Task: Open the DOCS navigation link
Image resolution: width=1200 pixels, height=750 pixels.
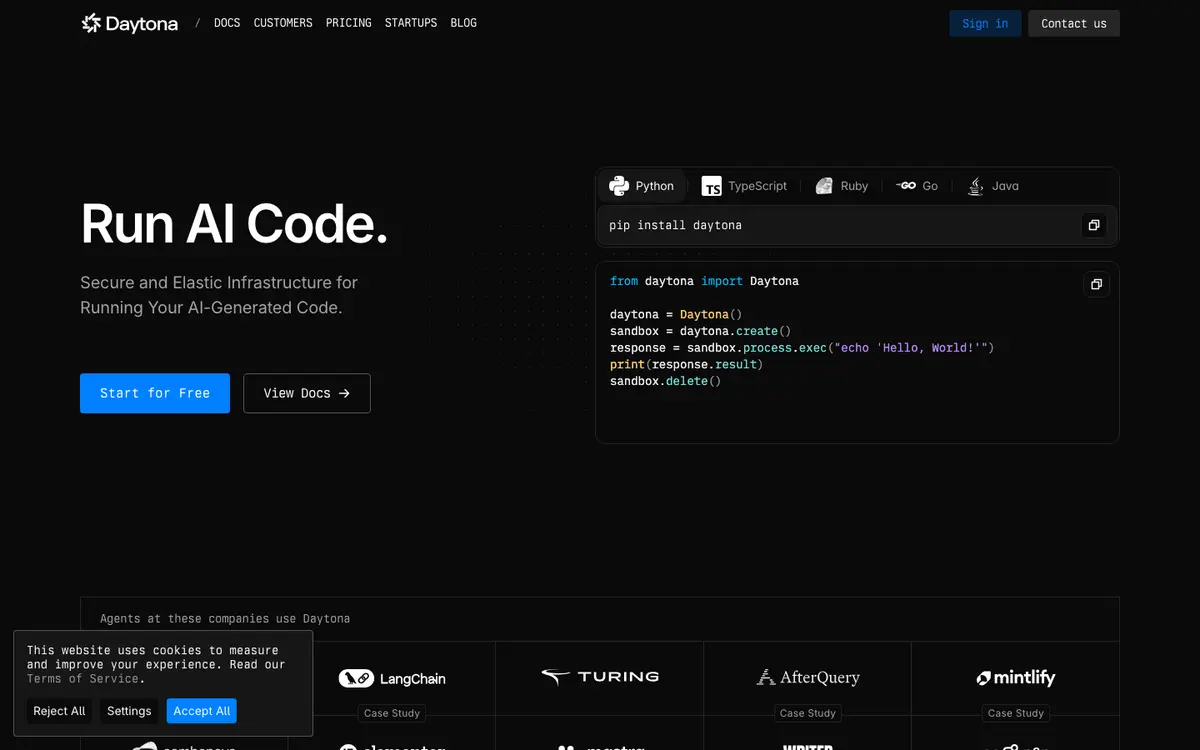Action: [227, 23]
